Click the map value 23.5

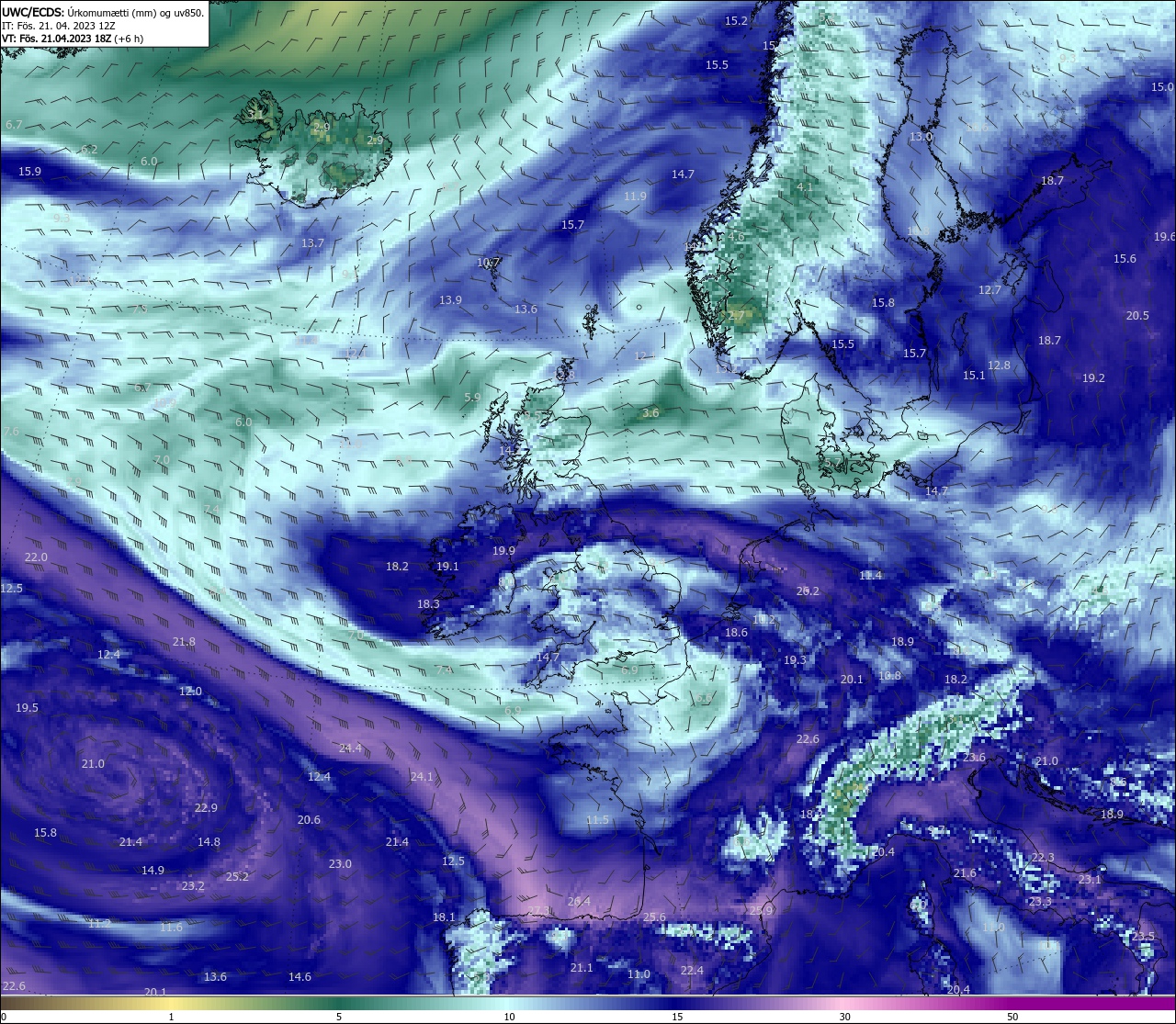click(1143, 936)
